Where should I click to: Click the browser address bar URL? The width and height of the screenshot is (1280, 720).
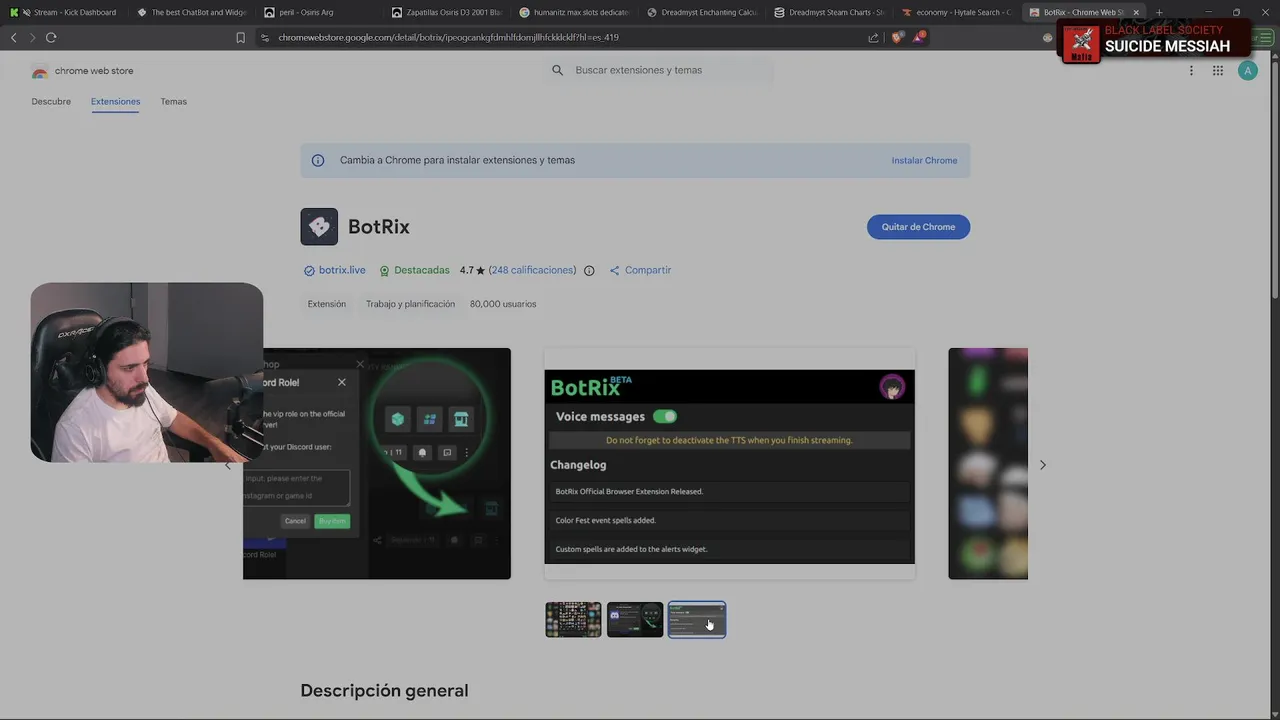[x=448, y=37]
